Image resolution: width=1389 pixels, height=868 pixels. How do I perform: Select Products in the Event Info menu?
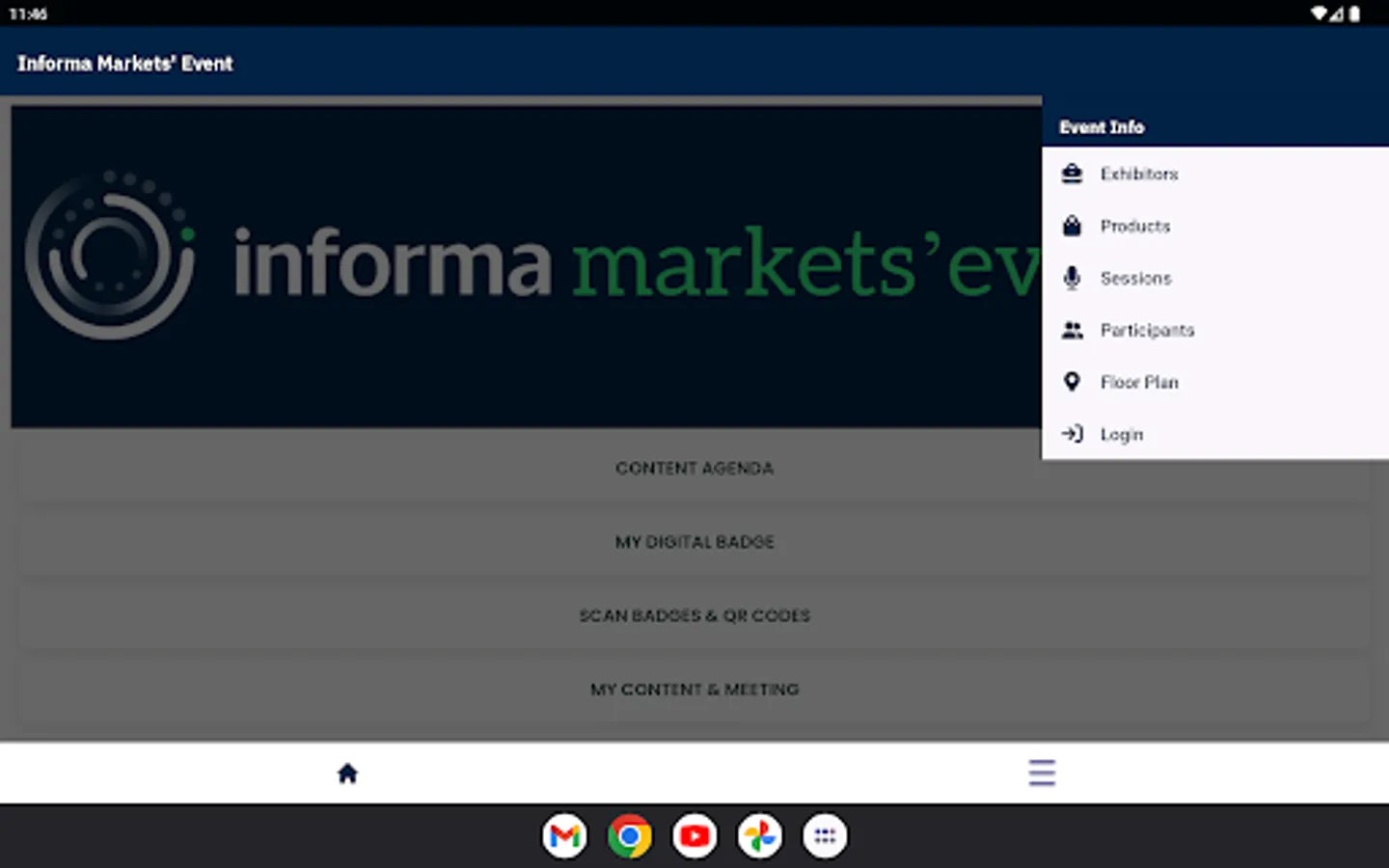tap(1215, 226)
